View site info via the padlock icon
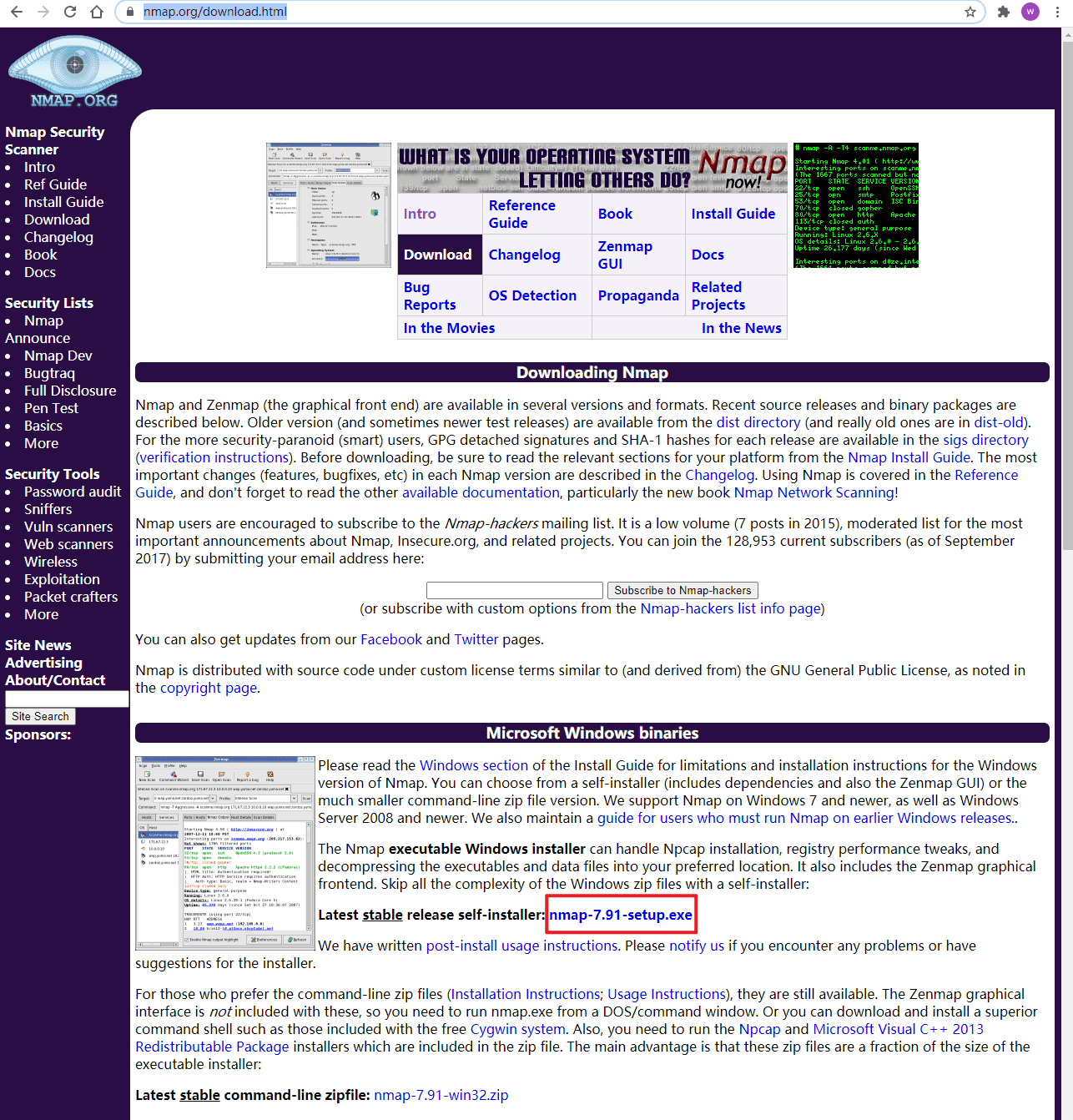Image resolution: width=1073 pixels, height=1120 pixels. [x=129, y=12]
